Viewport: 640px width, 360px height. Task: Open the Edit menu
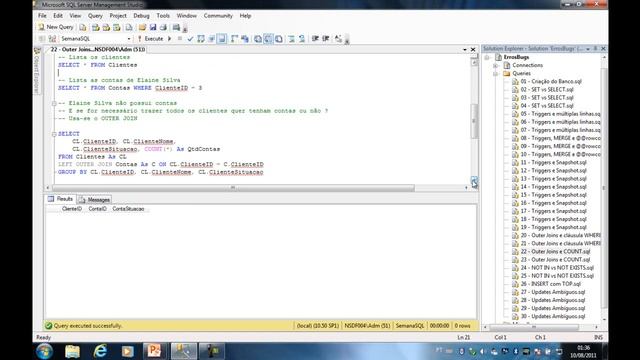pyautogui.click(x=58, y=16)
